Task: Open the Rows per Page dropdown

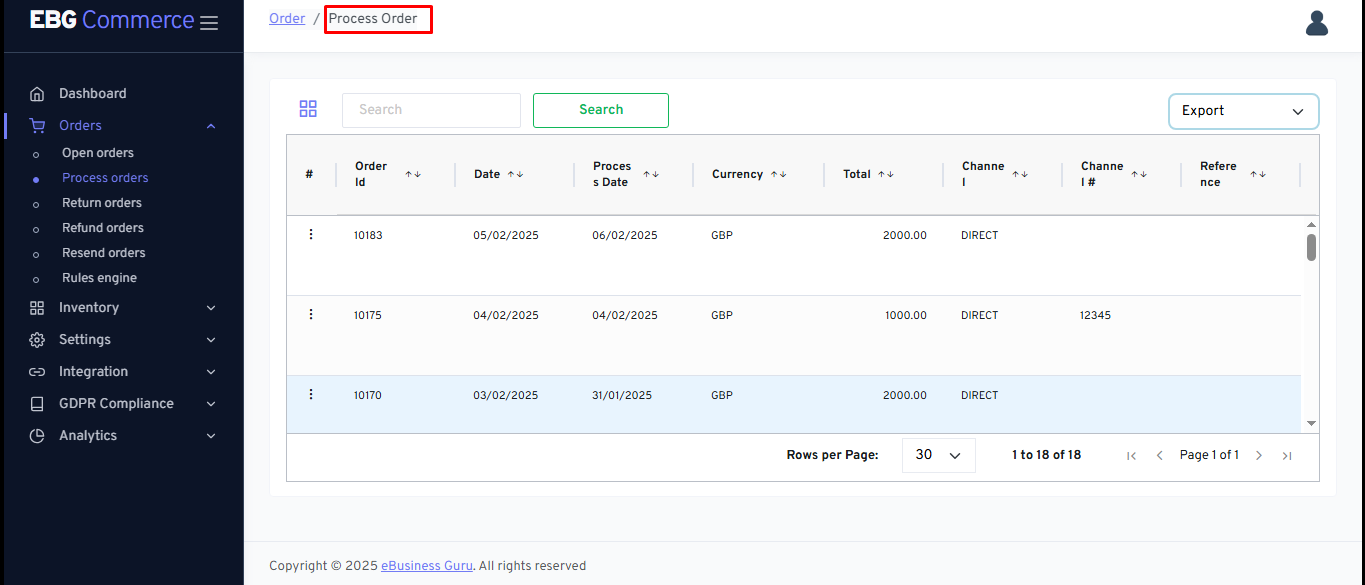Action: pyautogui.click(x=938, y=454)
